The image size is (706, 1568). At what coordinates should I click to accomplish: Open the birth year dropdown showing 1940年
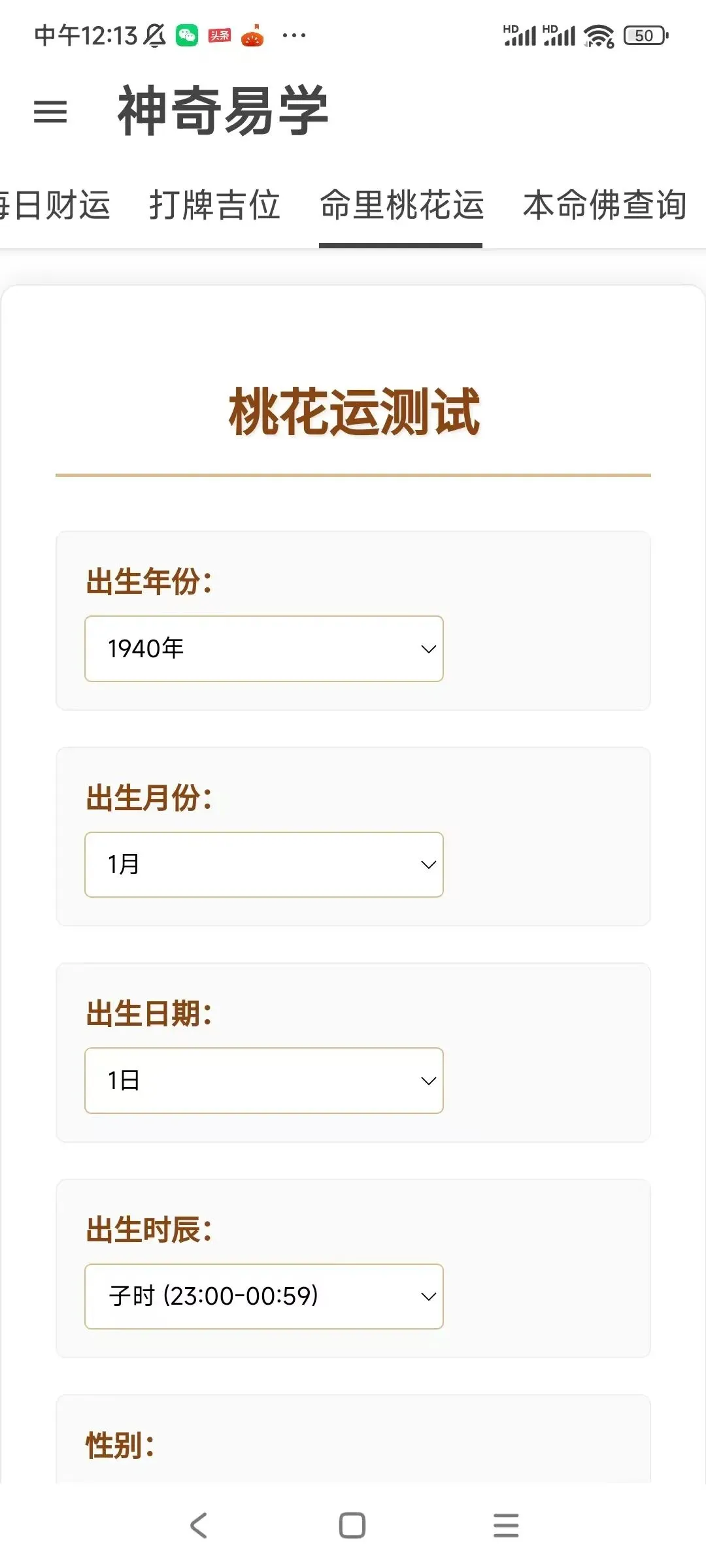264,649
